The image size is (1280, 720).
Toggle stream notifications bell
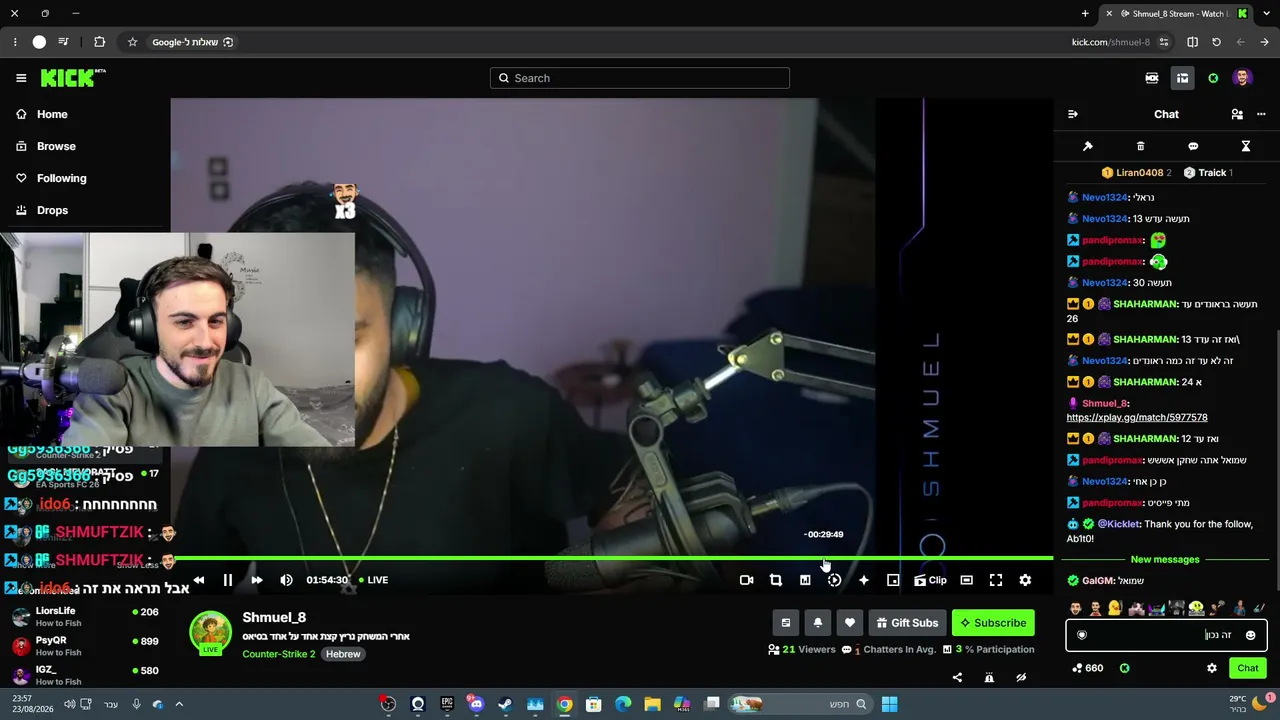(x=818, y=623)
